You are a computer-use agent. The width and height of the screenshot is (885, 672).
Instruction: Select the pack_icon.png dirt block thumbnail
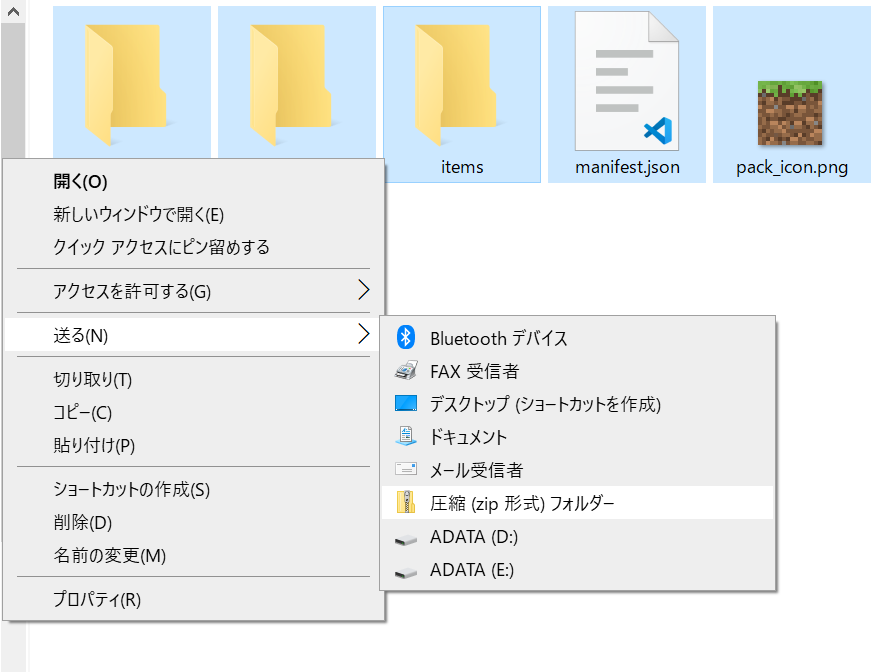(790, 113)
